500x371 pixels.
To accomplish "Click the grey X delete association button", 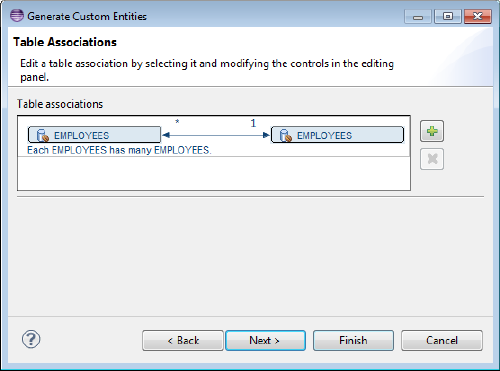I will [432, 159].
